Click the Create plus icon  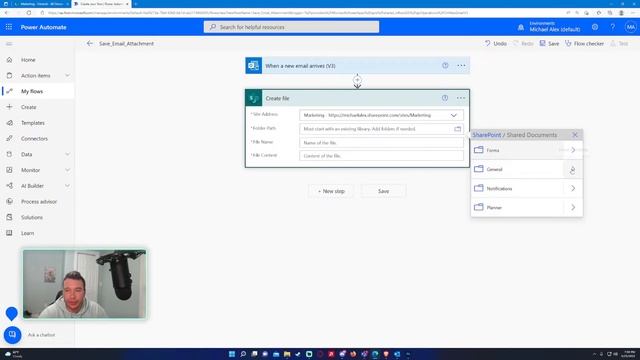9,107
